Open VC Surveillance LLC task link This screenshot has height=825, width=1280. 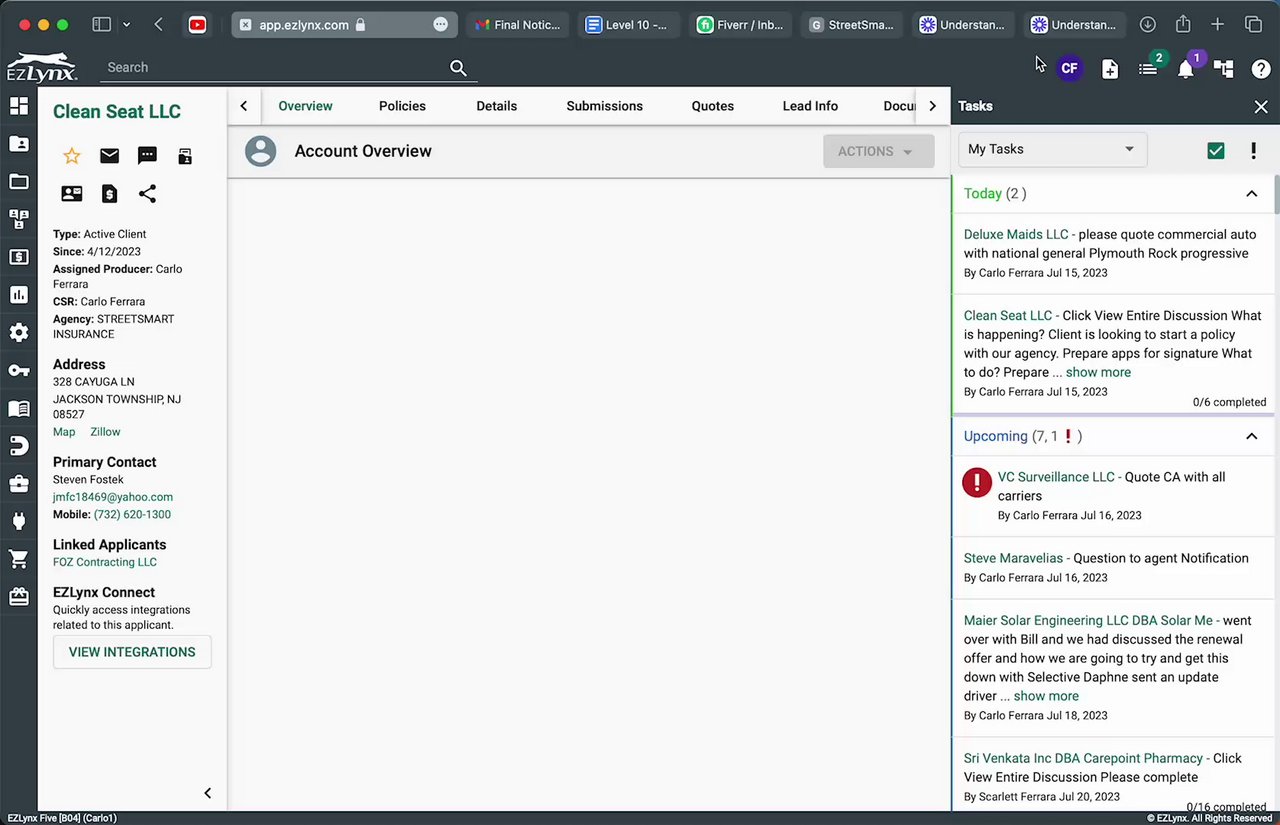[1056, 477]
